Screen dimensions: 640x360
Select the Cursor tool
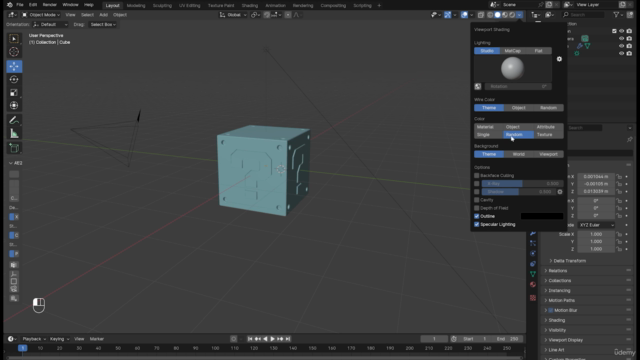pos(14,52)
